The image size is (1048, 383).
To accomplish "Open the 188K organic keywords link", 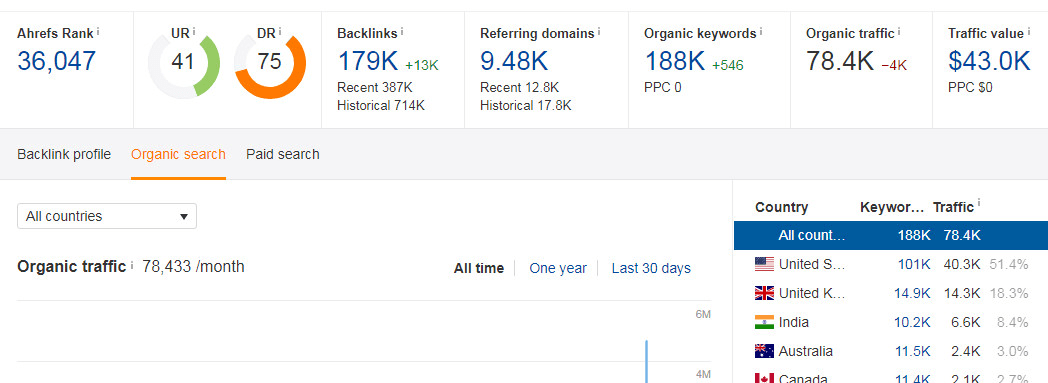I will [674, 61].
